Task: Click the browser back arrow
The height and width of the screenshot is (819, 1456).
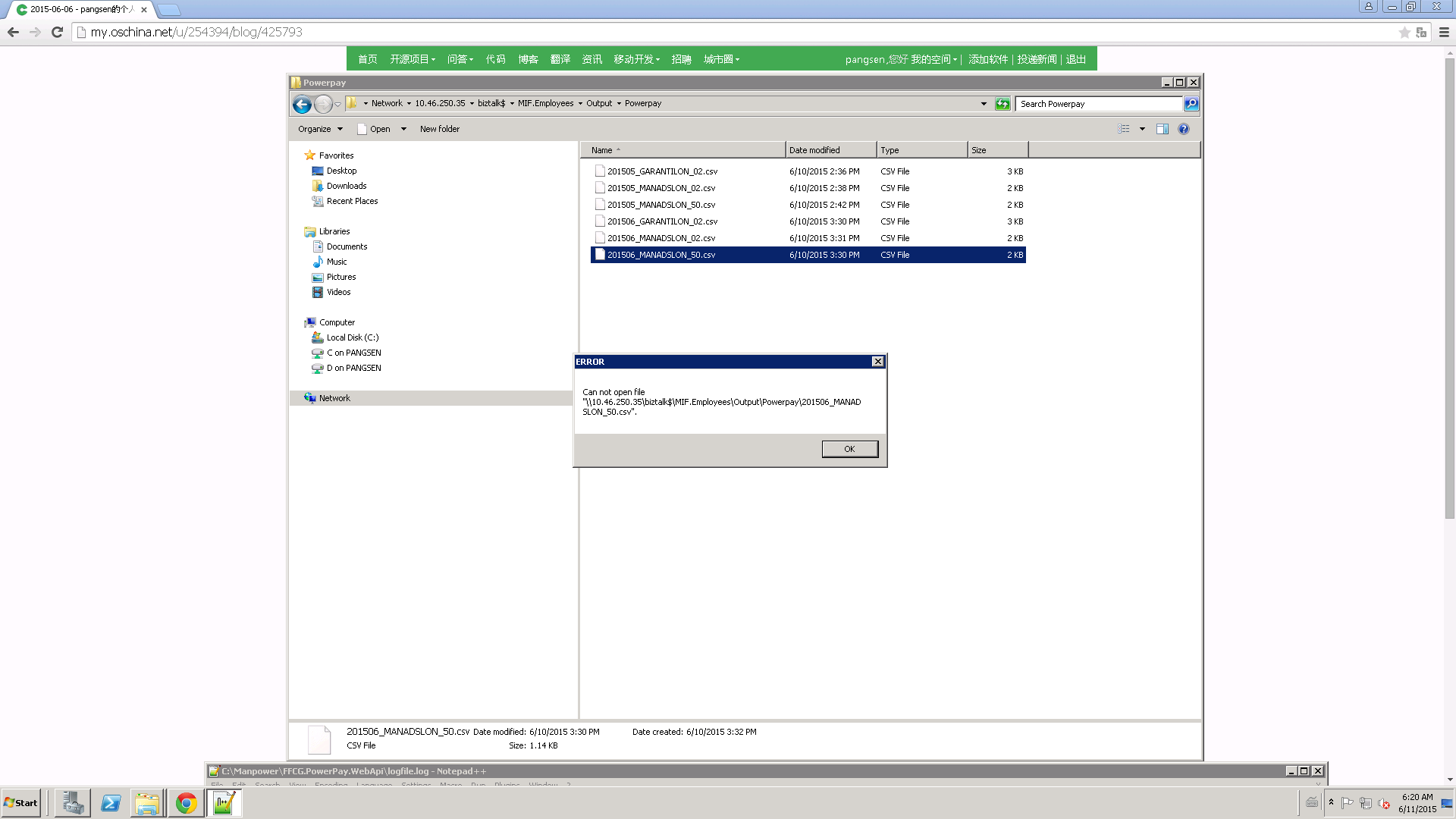Action: coord(13,32)
